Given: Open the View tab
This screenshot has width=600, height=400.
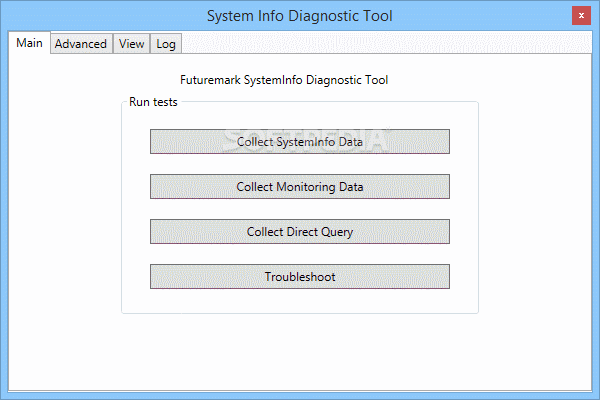Looking at the screenshot, I should (x=131, y=44).
